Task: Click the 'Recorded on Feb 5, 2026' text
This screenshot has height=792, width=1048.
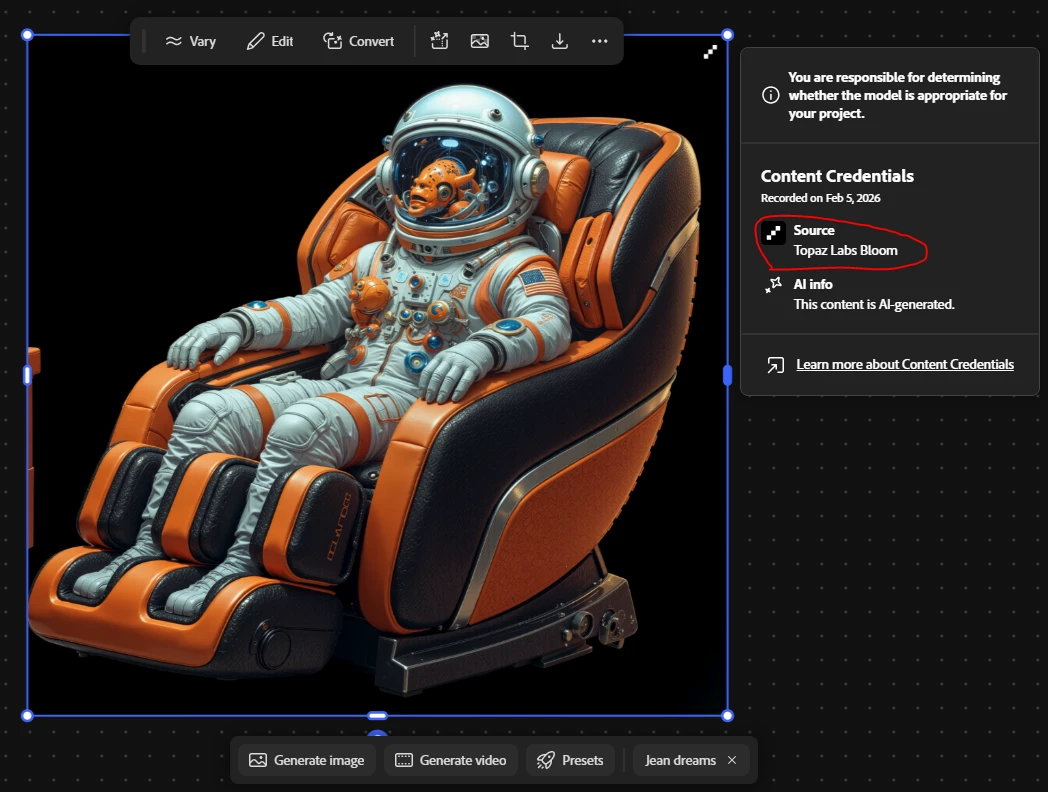Action: point(820,198)
